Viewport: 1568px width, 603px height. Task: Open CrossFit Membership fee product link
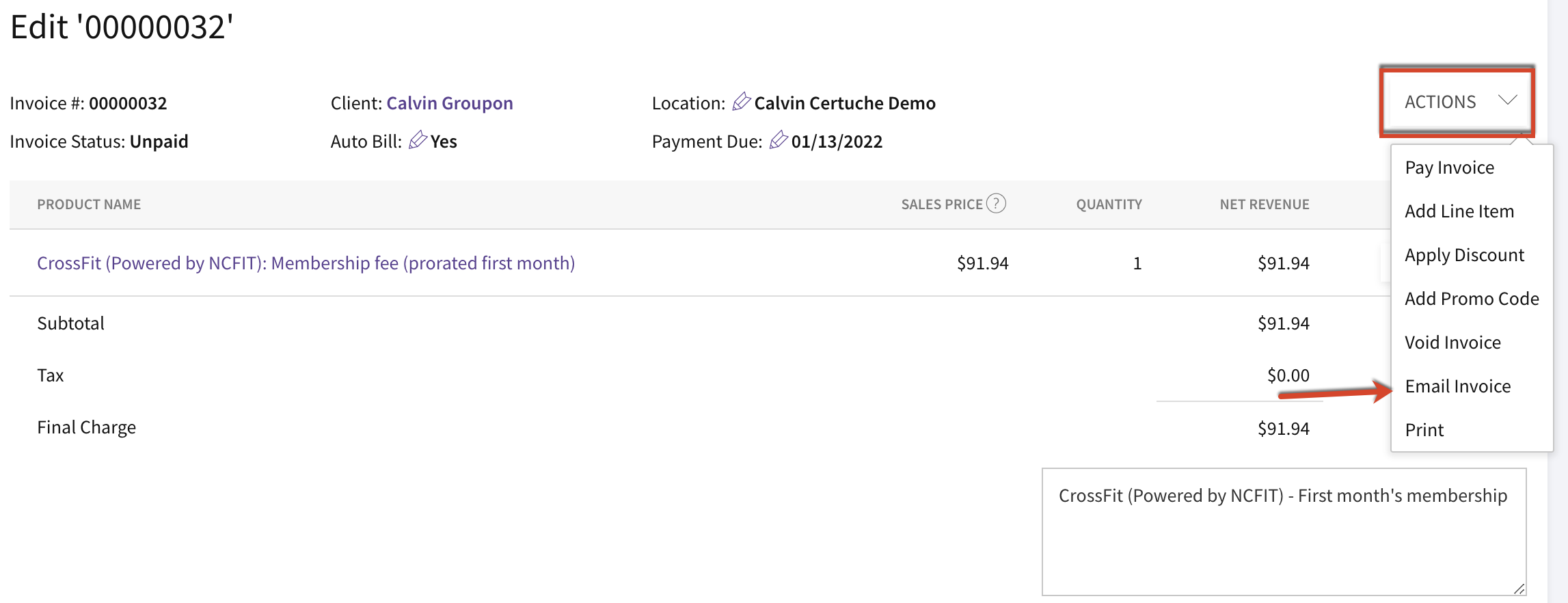pyautogui.click(x=306, y=263)
